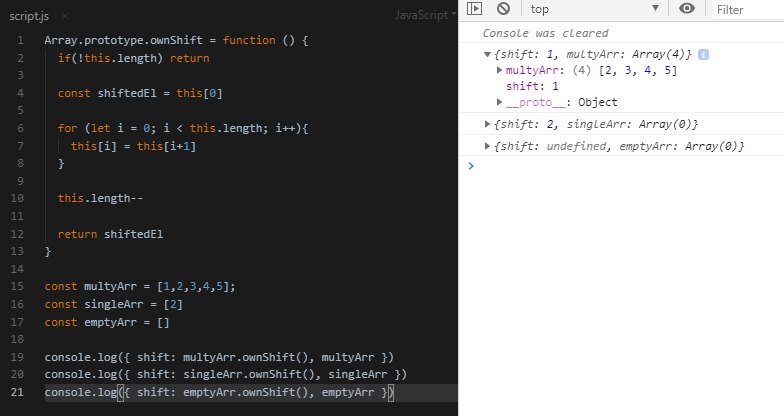Select the script.js tab
The height and width of the screenshot is (416, 784).
click(x=29, y=16)
